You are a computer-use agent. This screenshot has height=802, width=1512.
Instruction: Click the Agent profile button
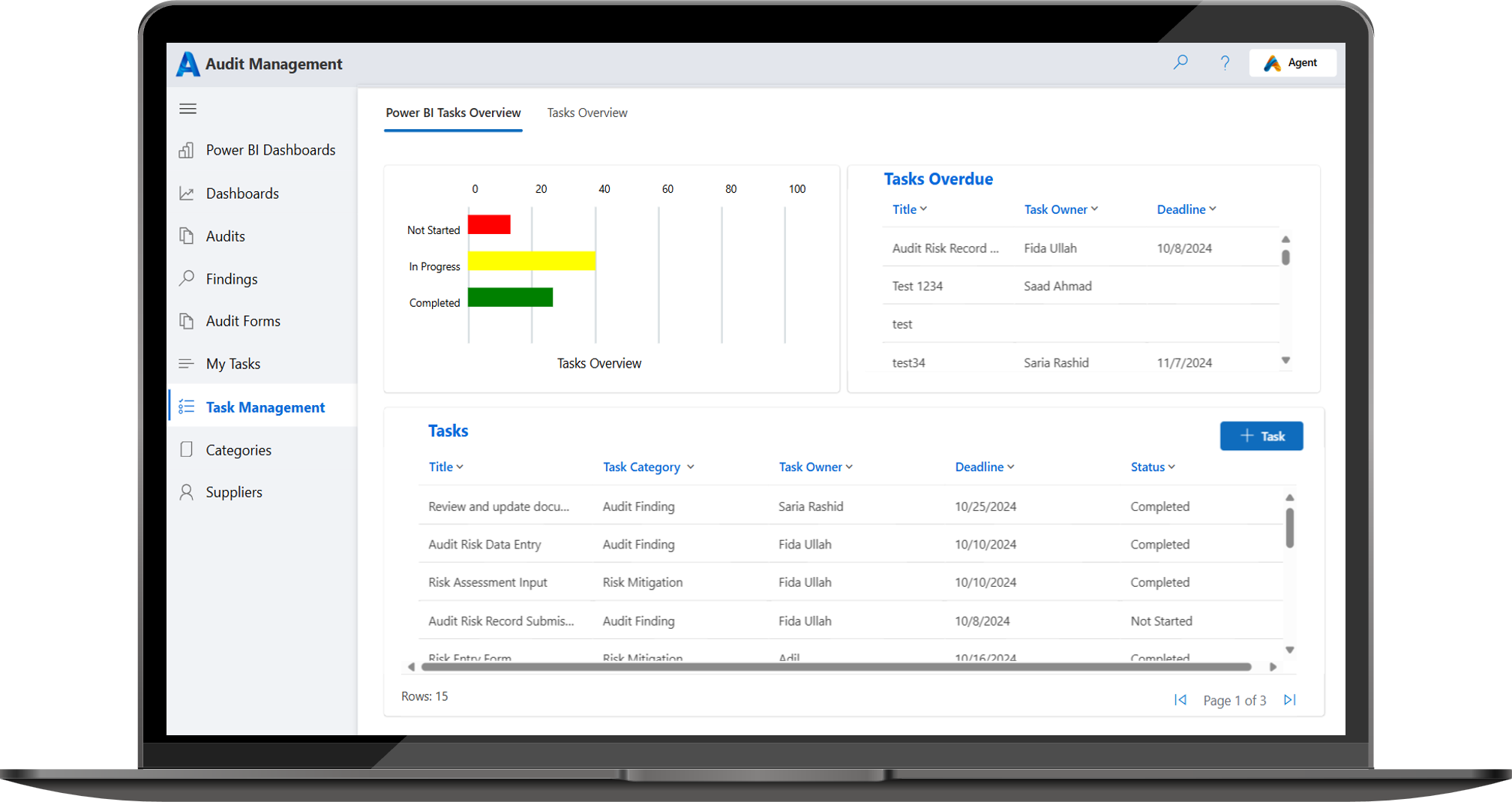(1293, 62)
